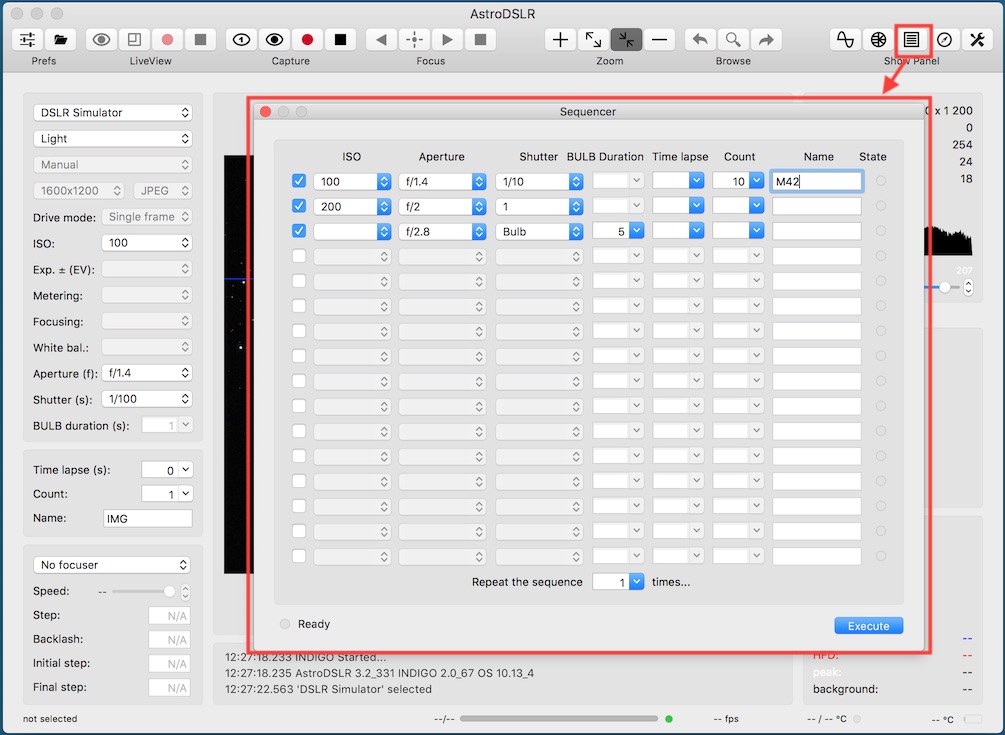This screenshot has height=735, width=1005.
Task: Check the last sequencer row checkbox
Action: coord(299,556)
